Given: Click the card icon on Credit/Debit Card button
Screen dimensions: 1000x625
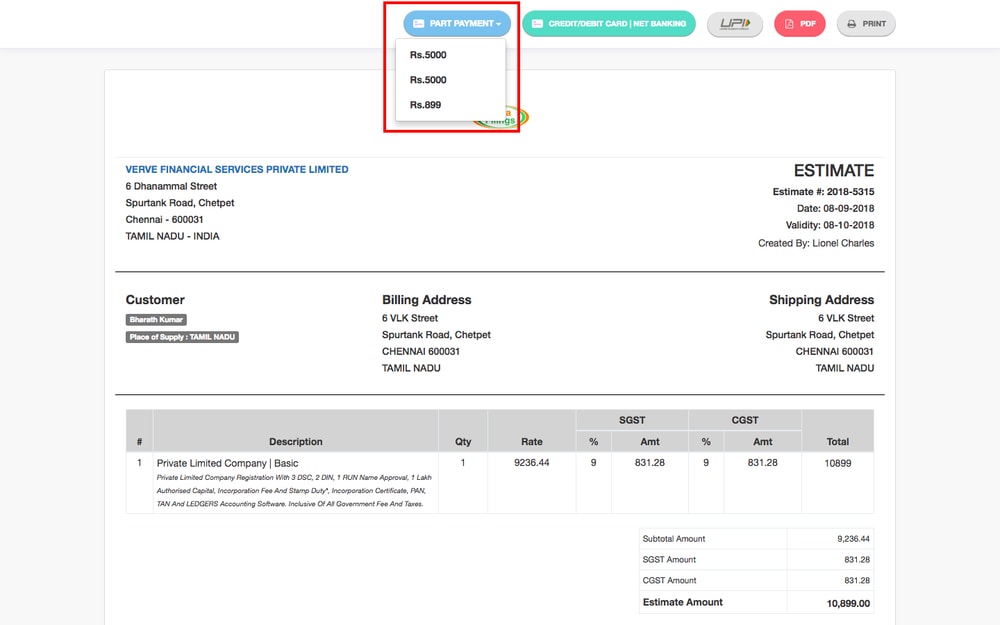Looking at the screenshot, I should pyautogui.click(x=537, y=23).
